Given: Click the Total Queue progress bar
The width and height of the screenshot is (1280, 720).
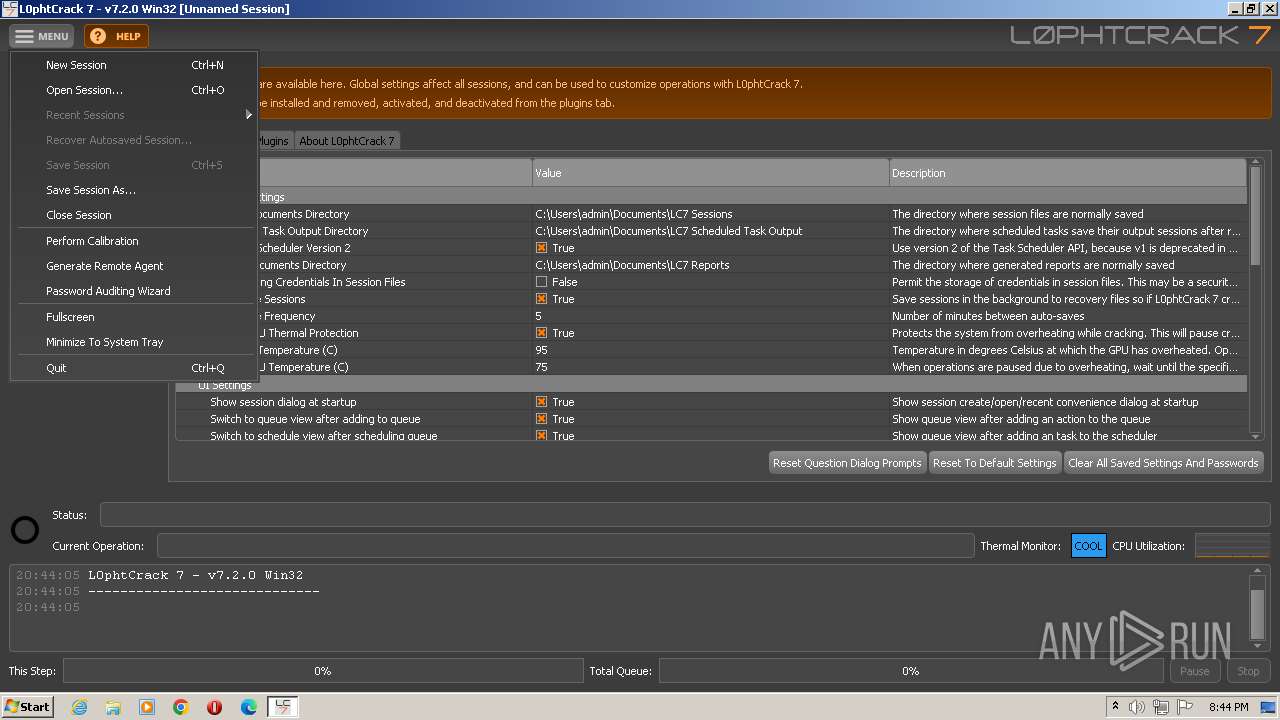Looking at the screenshot, I should pyautogui.click(x=910, y=671).
